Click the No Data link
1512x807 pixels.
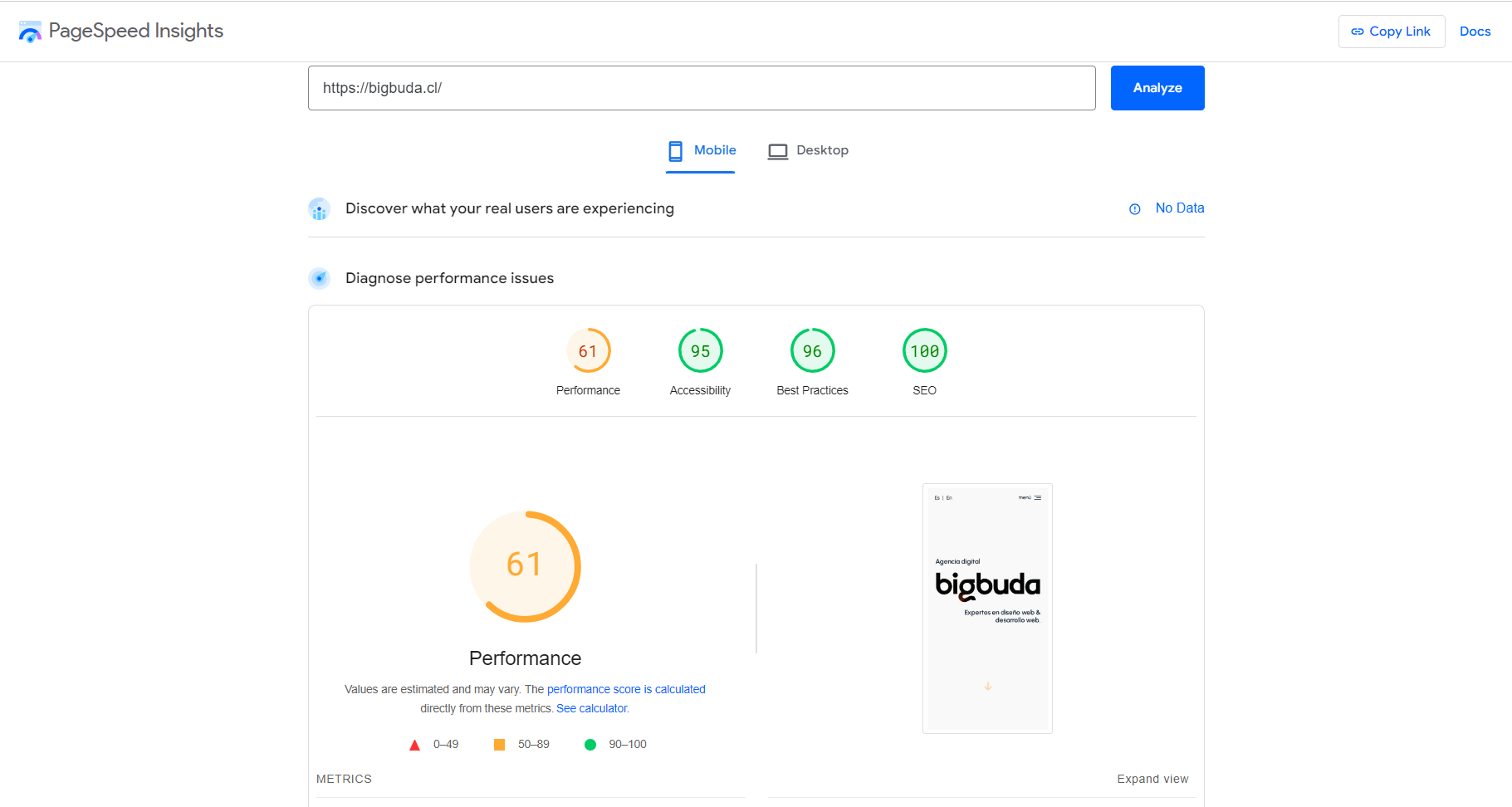click(1180, 208)
